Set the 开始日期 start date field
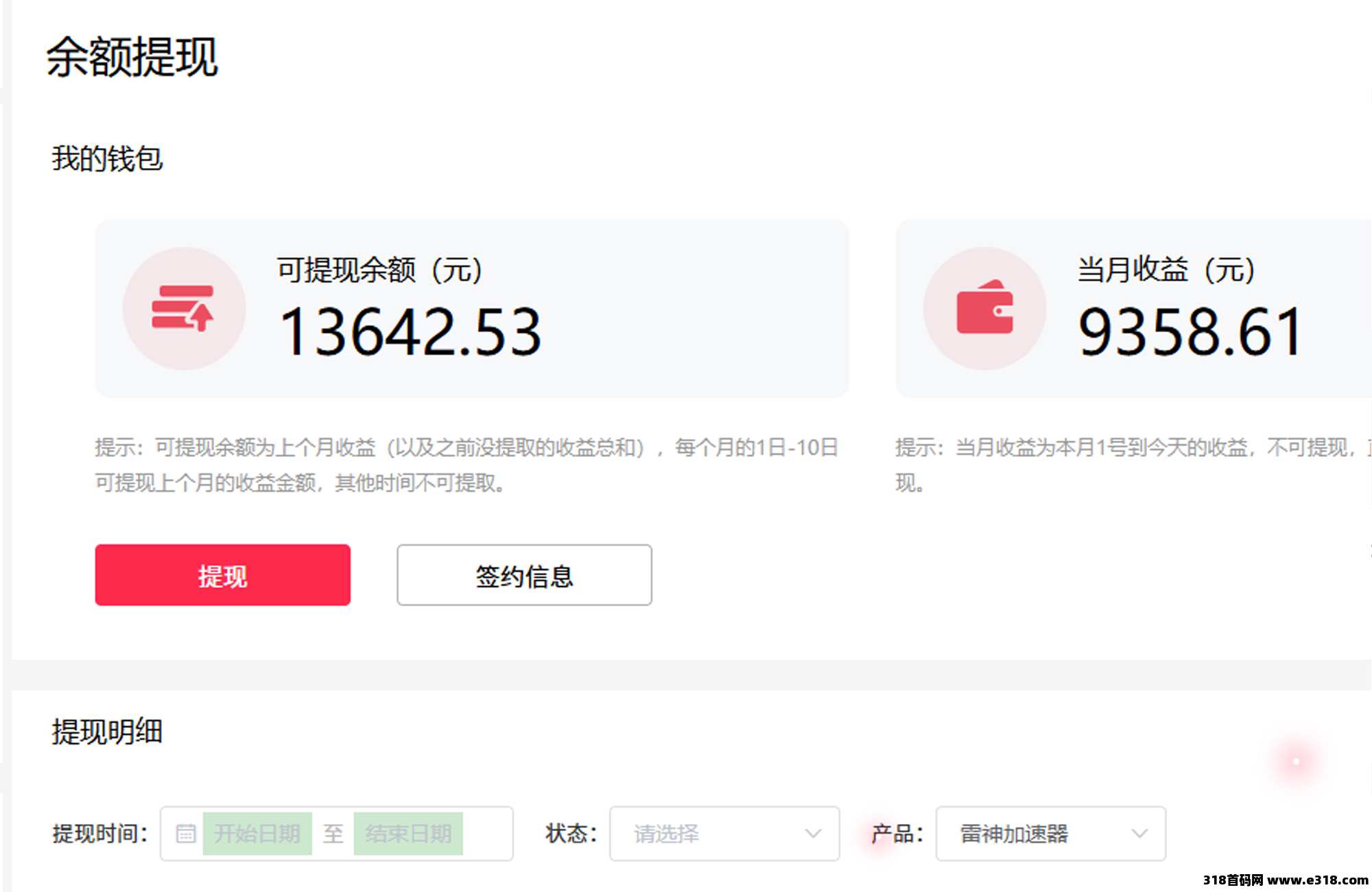 [257, 834]
